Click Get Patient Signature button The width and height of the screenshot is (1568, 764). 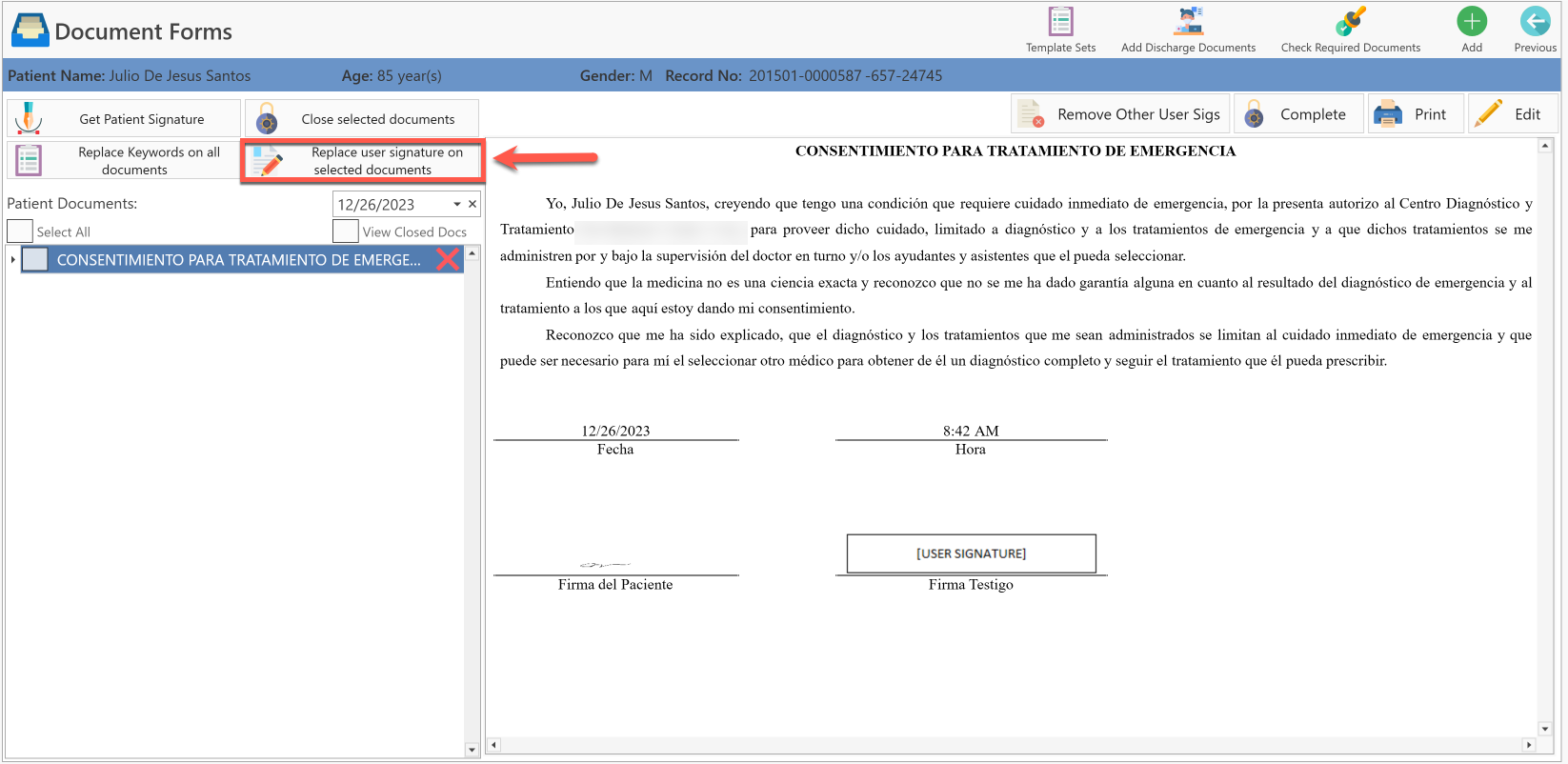[124, 118]
